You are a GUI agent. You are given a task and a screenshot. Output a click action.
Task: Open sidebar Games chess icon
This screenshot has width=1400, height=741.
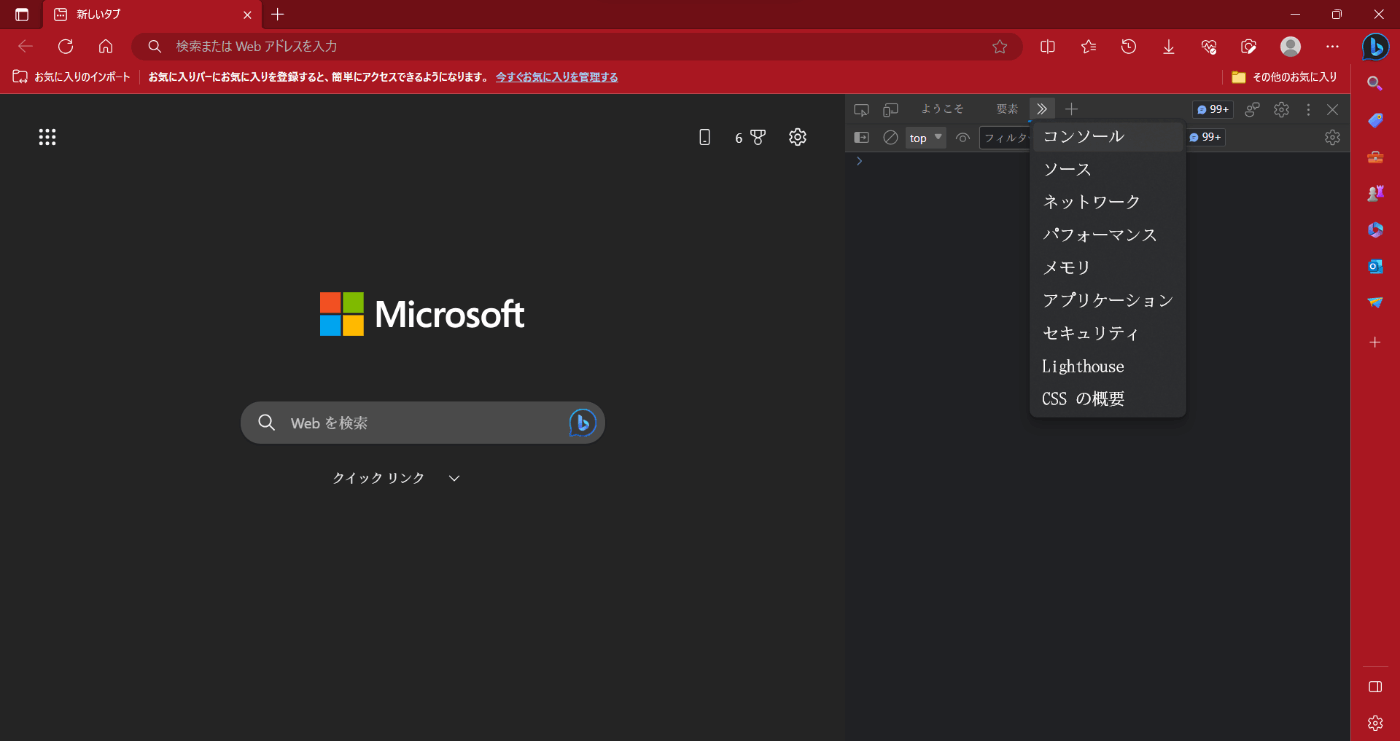tap(1375, 193)
